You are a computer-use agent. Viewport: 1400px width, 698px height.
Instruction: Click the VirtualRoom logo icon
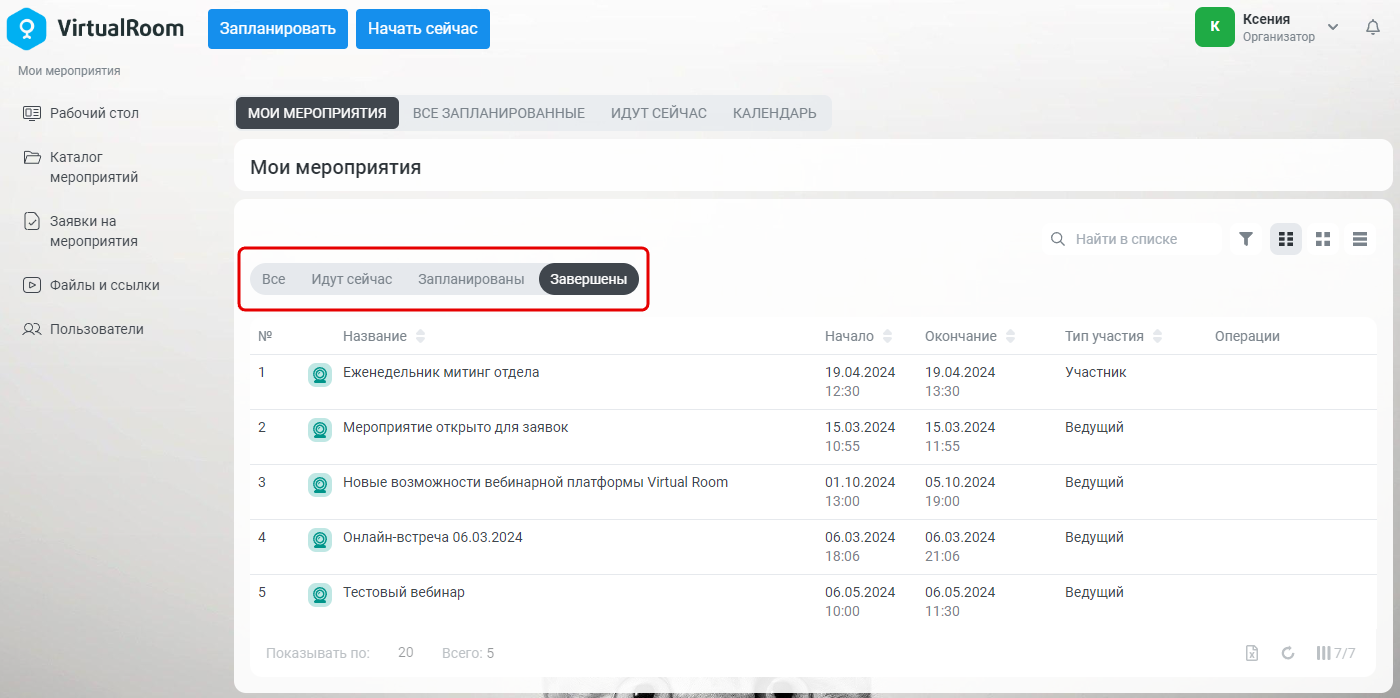click(26, 28)
